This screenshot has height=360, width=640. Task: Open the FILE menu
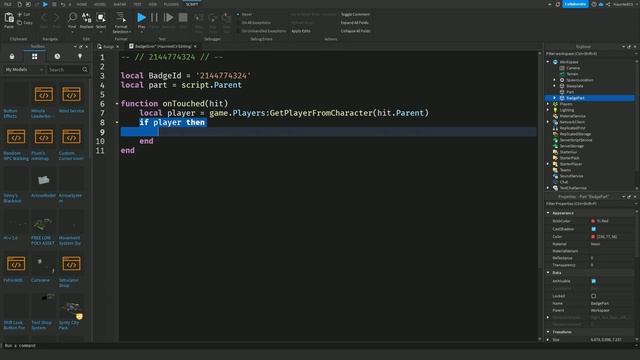(8, 4)
